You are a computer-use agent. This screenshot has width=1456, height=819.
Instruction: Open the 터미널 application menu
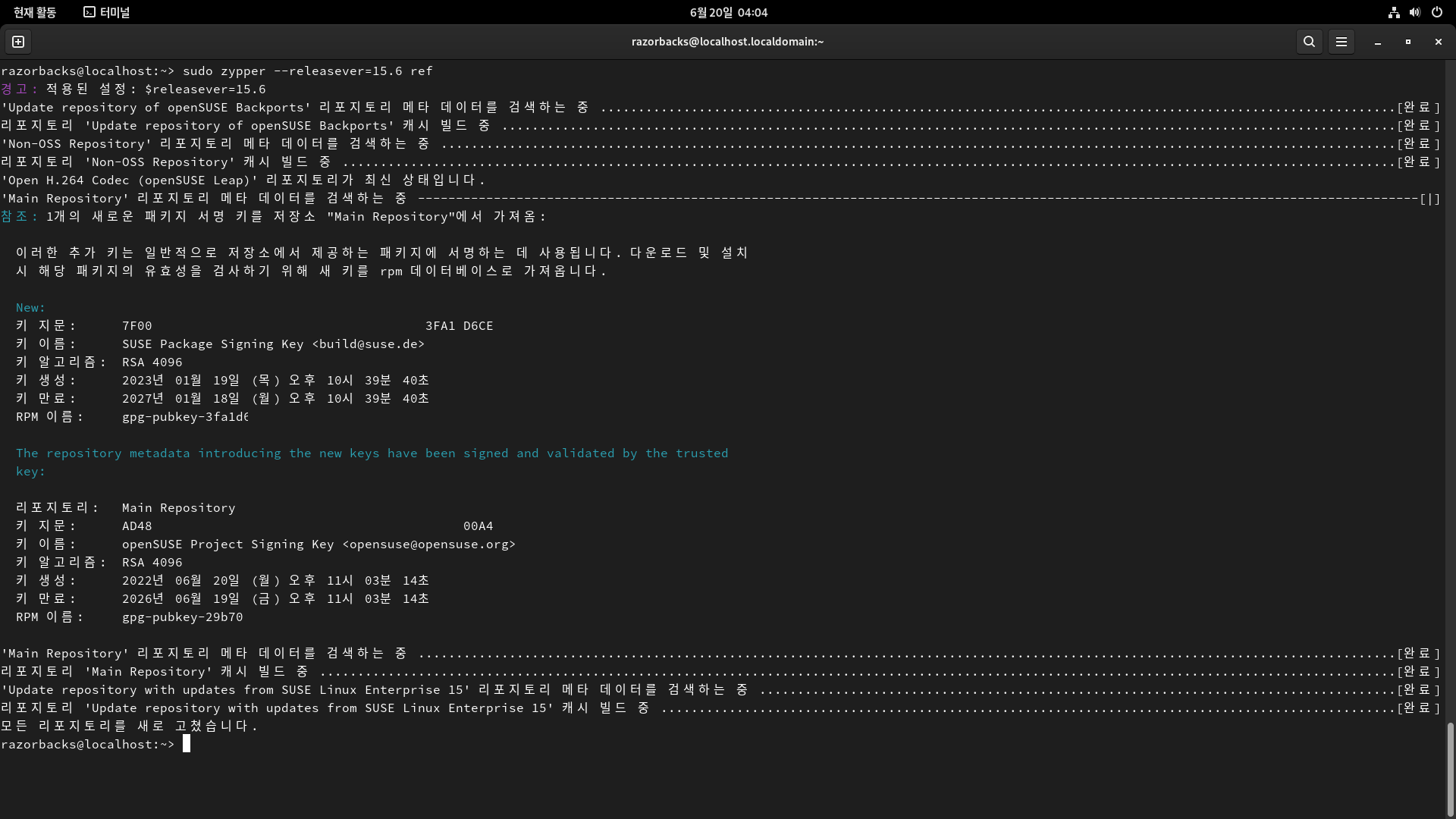106,12
